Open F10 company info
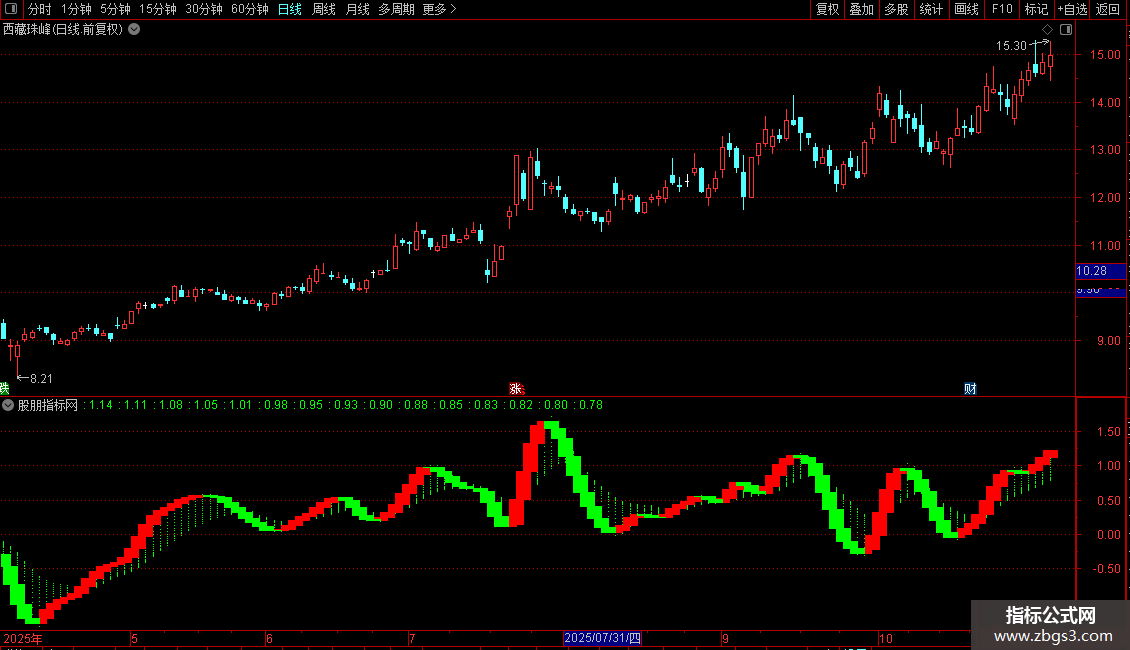Screen dimensions: 1130x650 [1002, 9]
